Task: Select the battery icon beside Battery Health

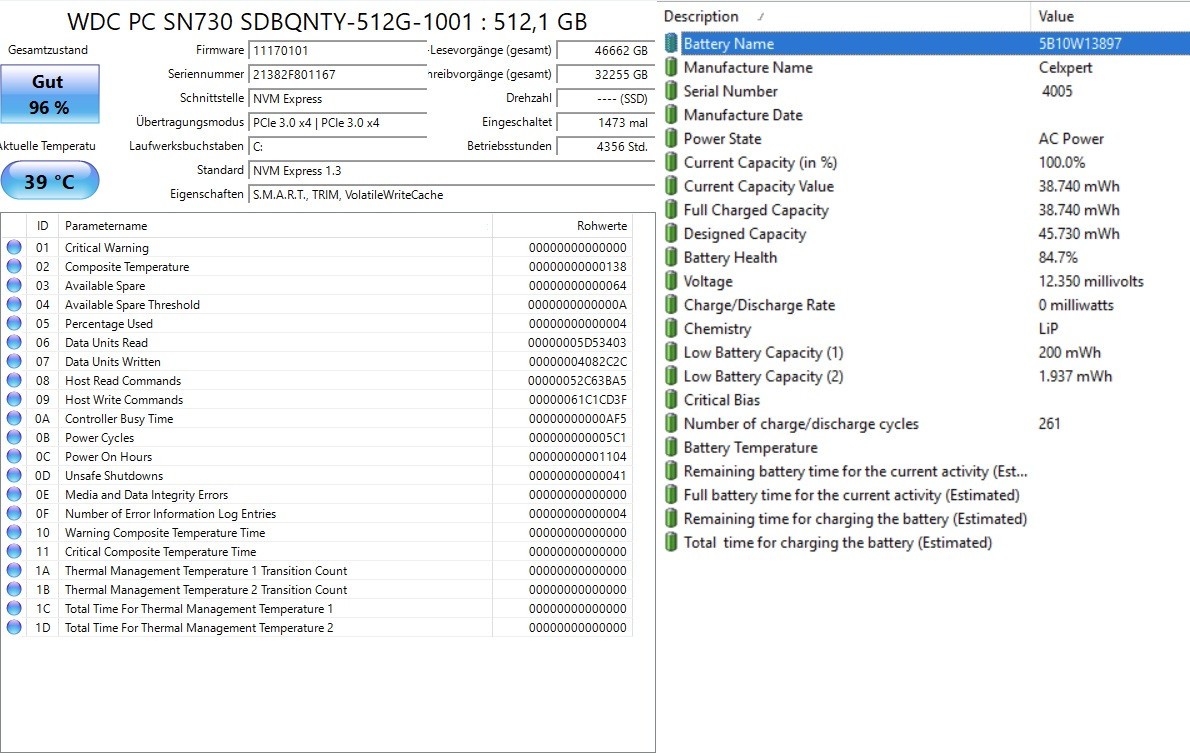Action: [x=671, y=257]
